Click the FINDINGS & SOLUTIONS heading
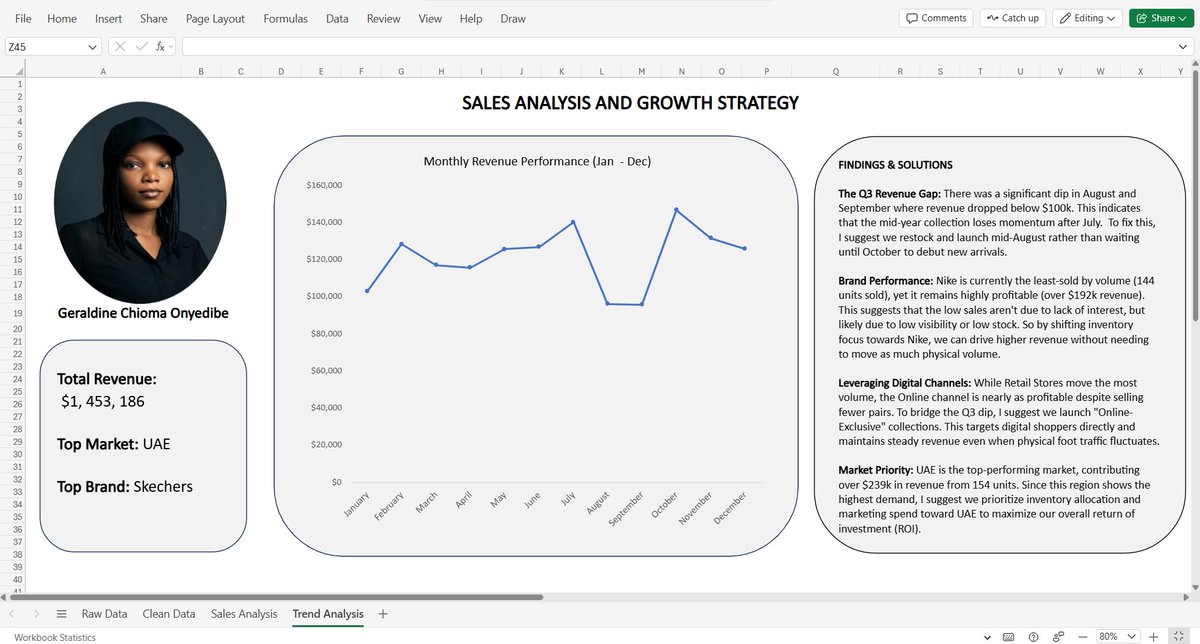Screen dimensions: 1200x644 895,165
